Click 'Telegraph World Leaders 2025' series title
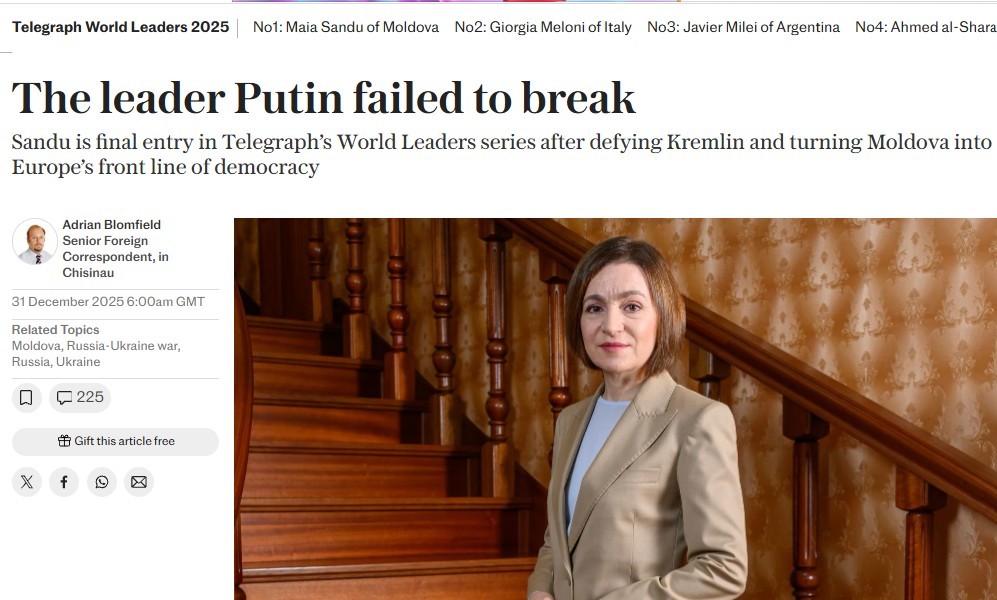Screen dimensions: 997x600 click(120, 27)
